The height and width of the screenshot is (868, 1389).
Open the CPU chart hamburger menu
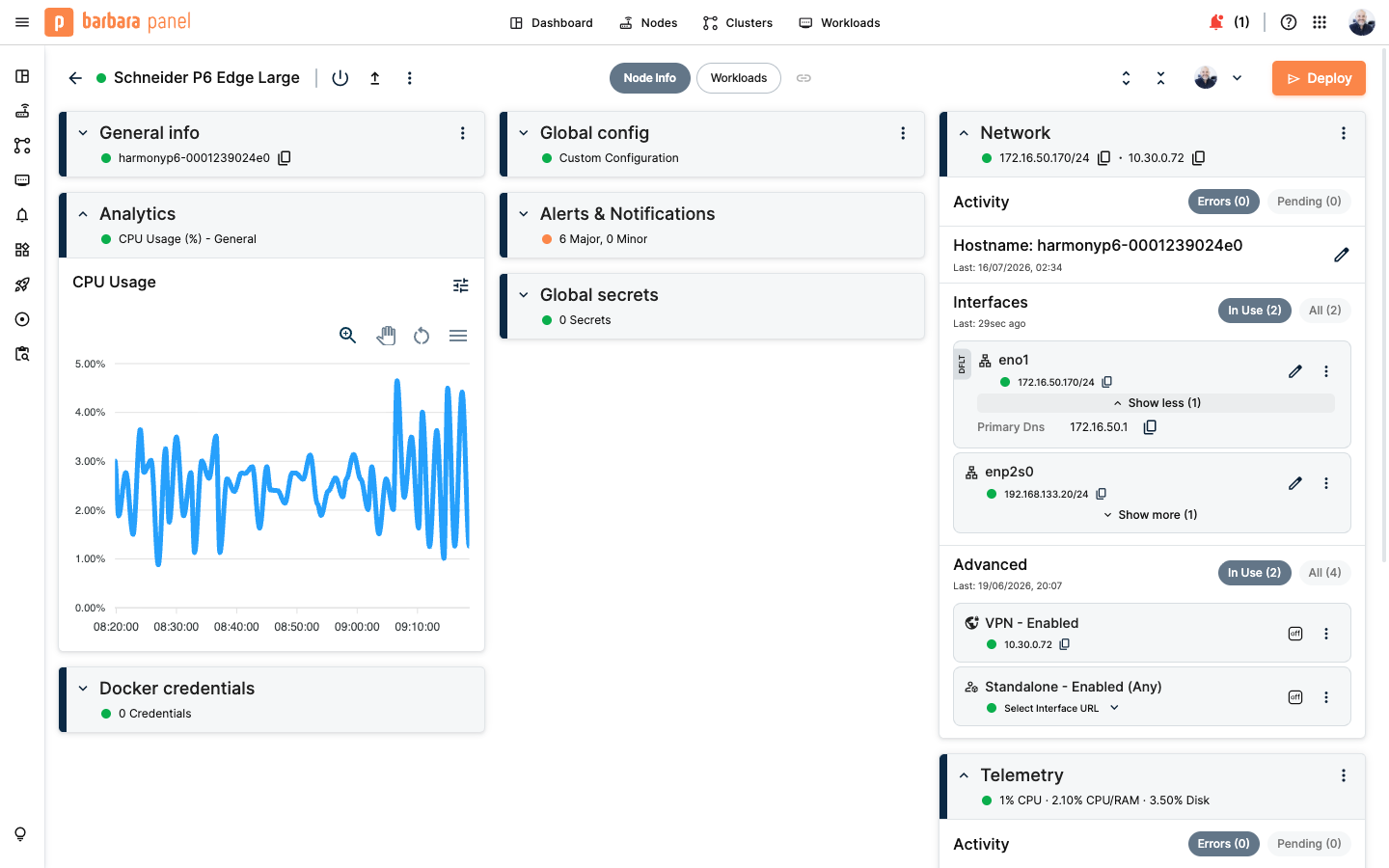pyautogui.click(x=458, y=336)
